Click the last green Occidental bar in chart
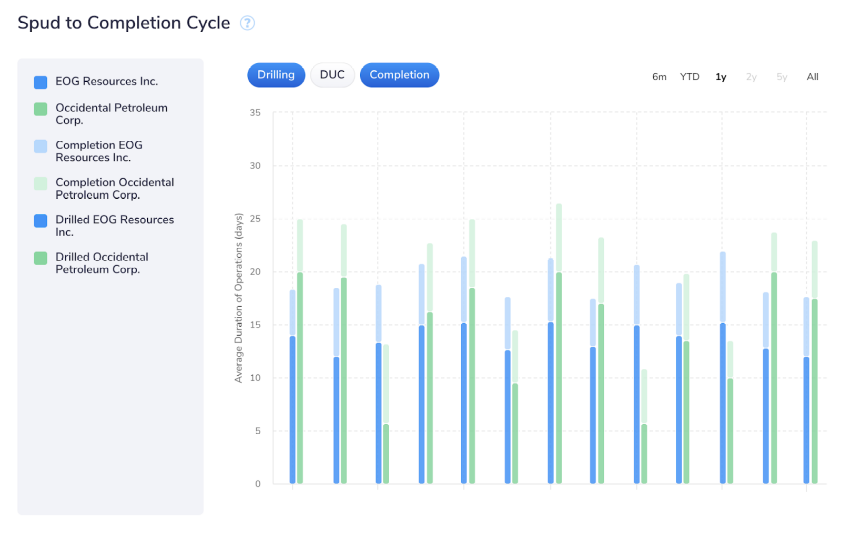The height and width of the screenshot is (534, 861). [x=815, y=390]
